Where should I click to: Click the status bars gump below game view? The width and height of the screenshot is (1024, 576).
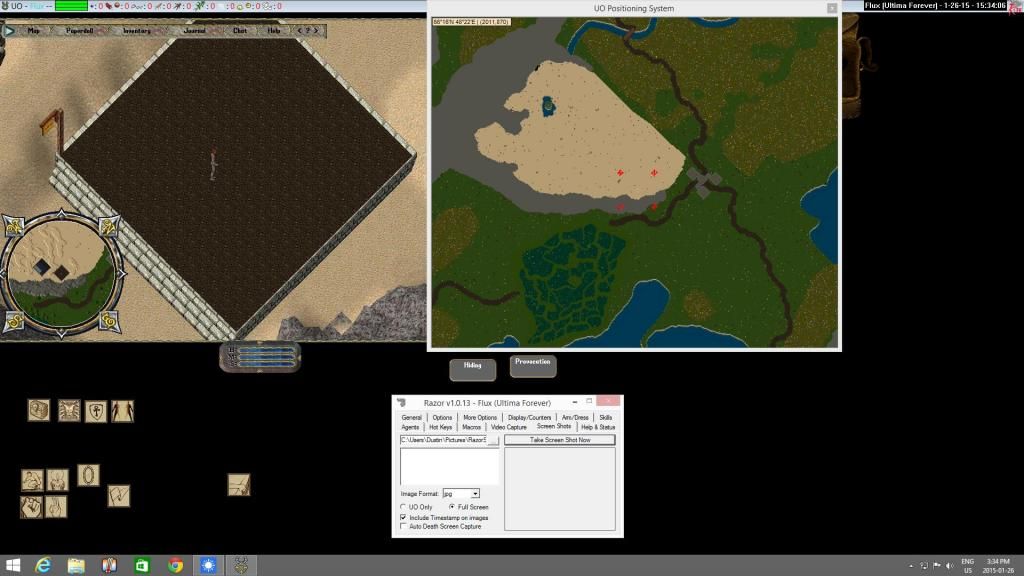[260, 357]
